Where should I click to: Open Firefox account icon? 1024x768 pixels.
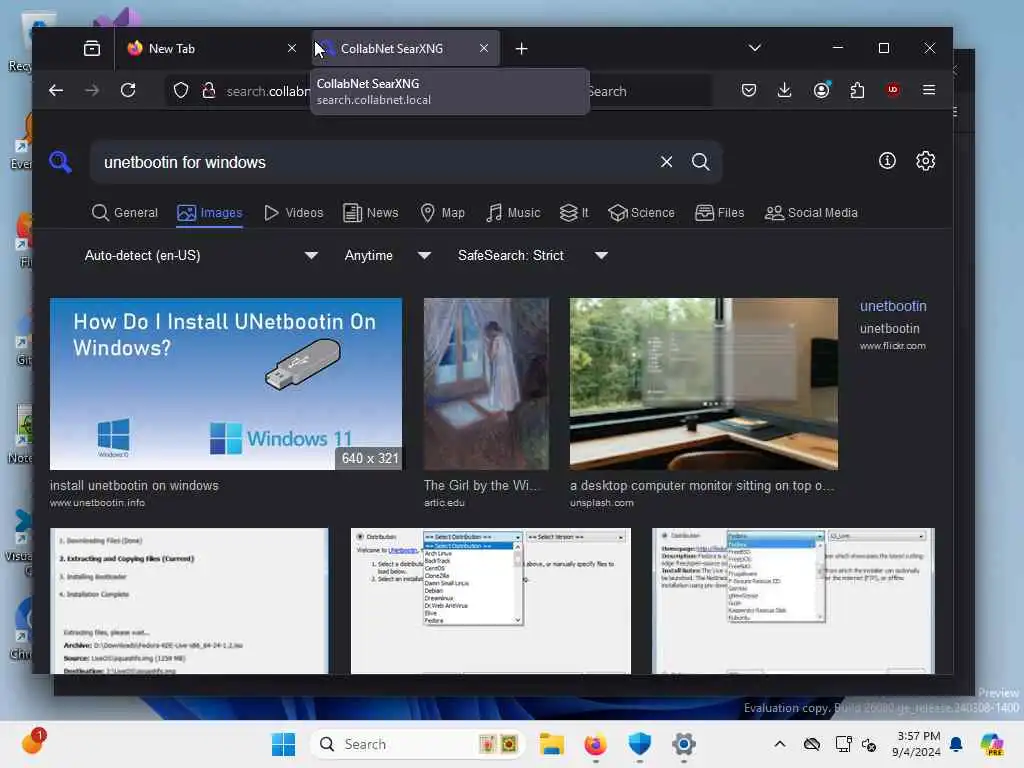(822, 90)
